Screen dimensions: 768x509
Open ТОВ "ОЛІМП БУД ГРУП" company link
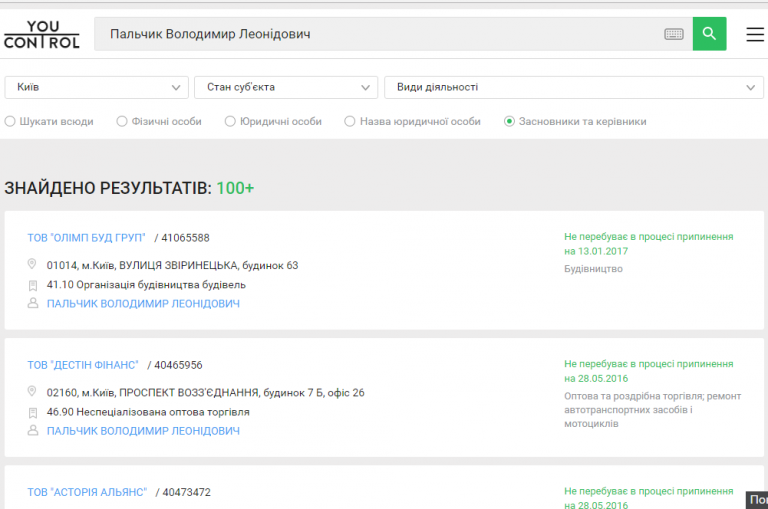point(86,238)
